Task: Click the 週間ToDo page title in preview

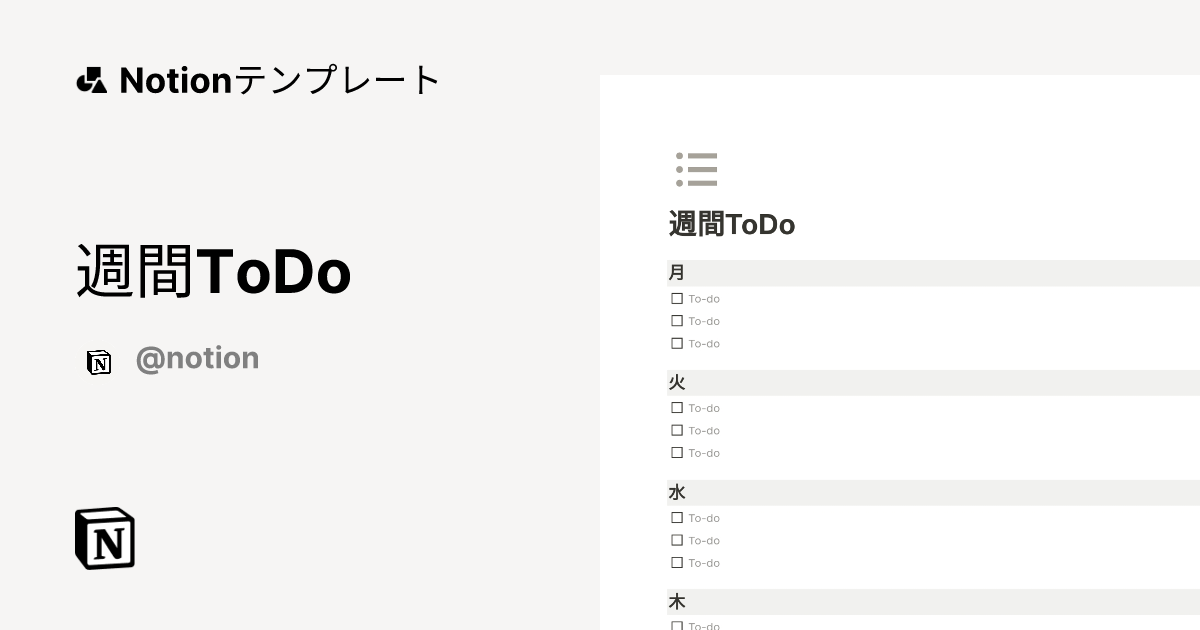Action: [x=731, y=225]
